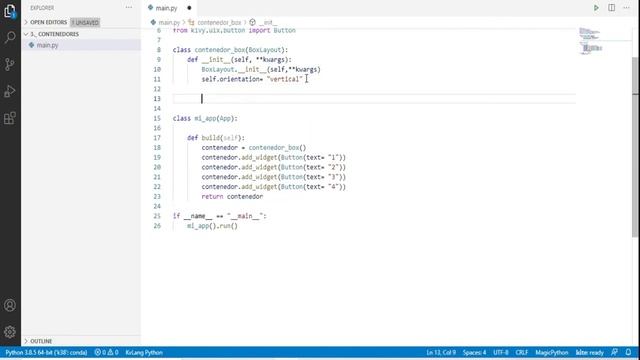Click contenedor_box in the breadcrumb

(x=219, y=22)
